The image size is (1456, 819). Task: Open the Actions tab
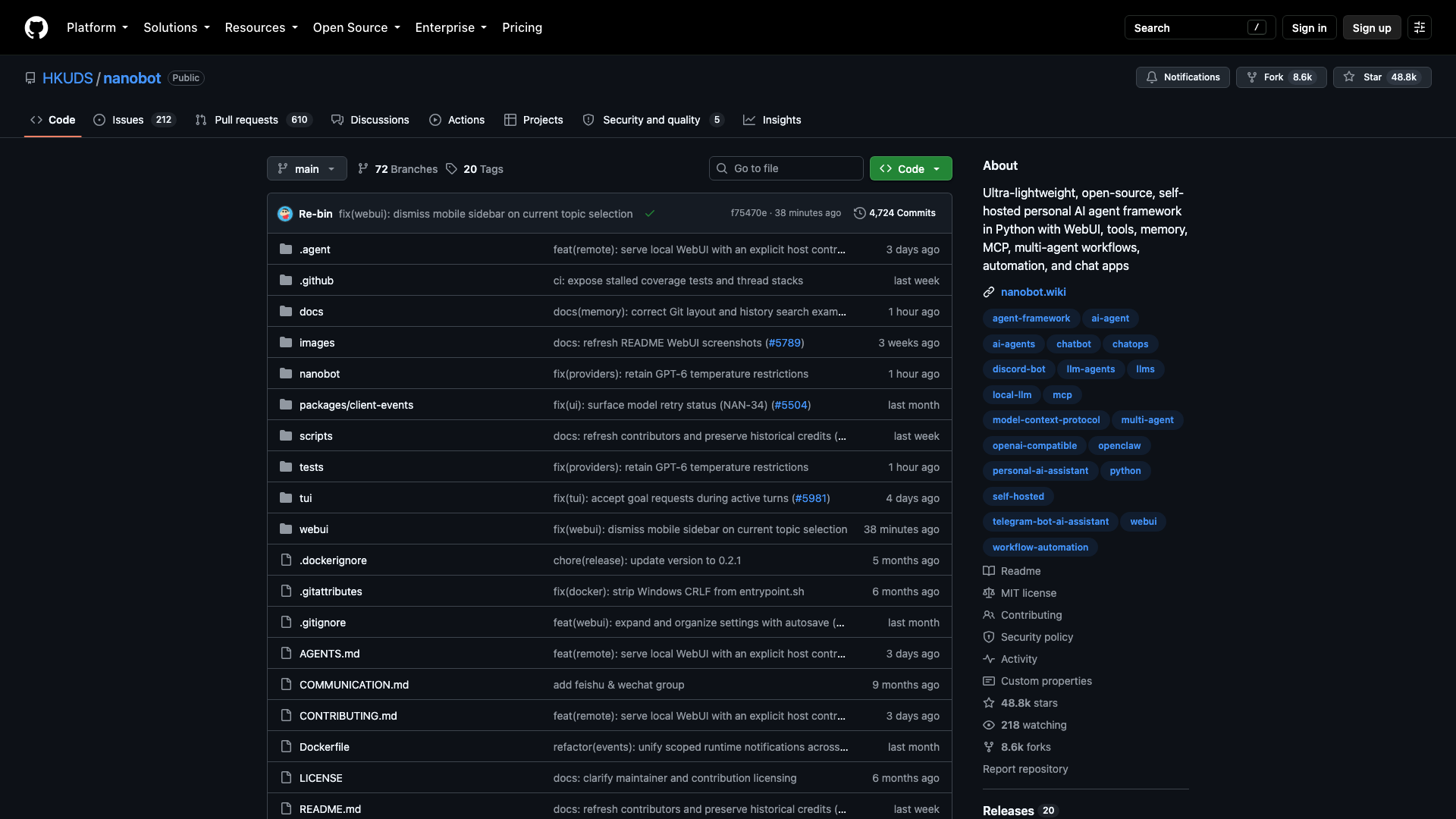[457, 120]
